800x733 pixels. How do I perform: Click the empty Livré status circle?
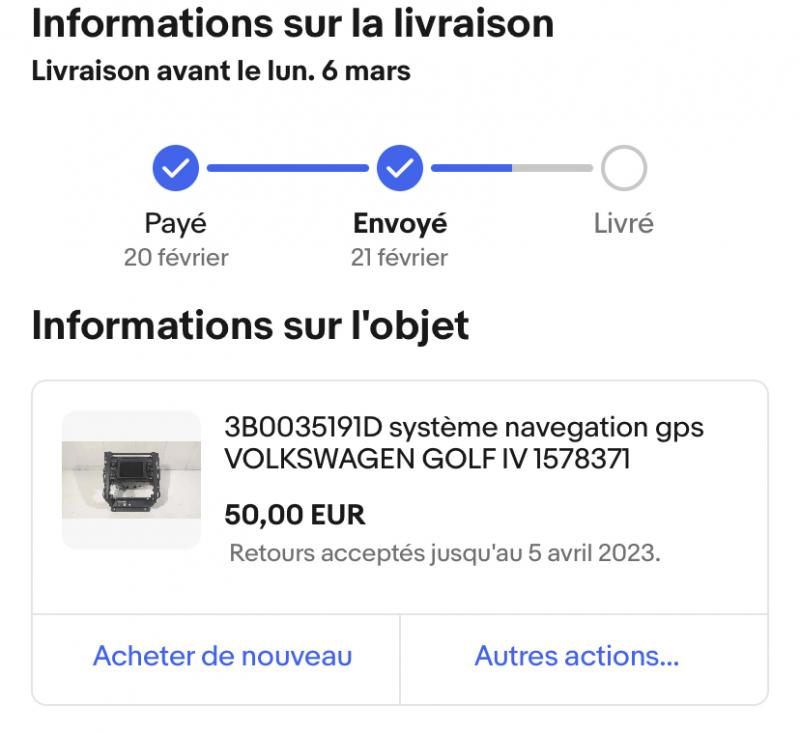[x=623, y=168]
